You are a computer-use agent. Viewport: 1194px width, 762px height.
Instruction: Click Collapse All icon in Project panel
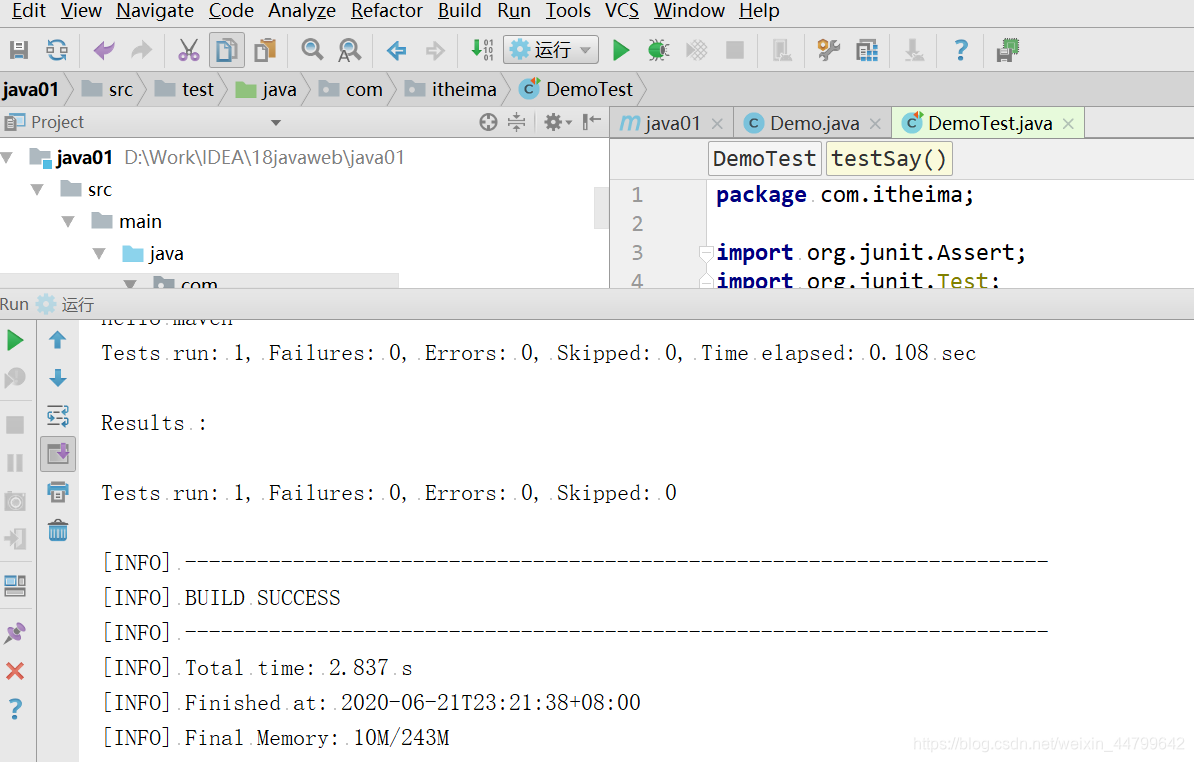516,122
